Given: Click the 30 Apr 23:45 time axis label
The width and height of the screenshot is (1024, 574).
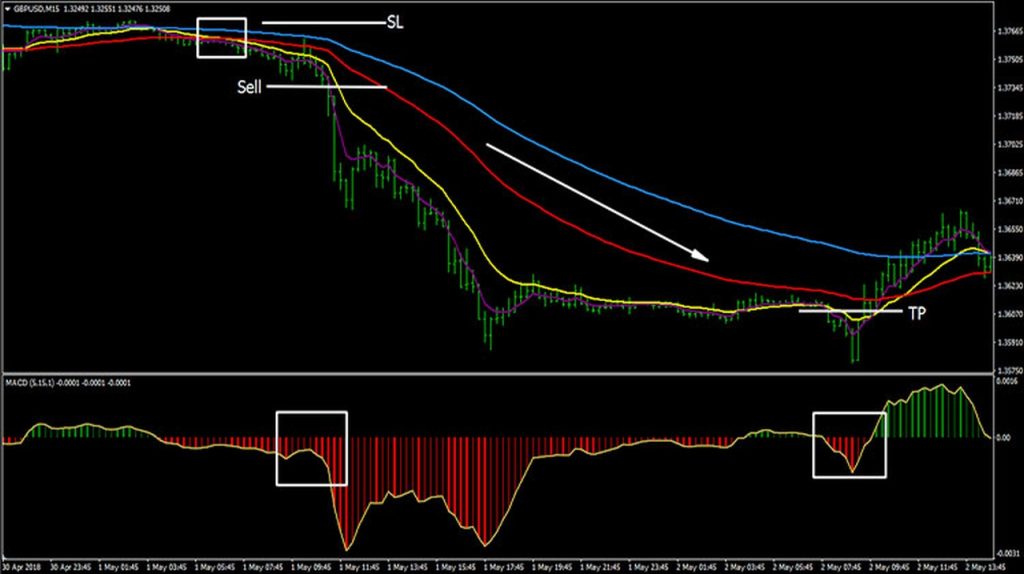Looking at the screenshot, I should 72,567.
